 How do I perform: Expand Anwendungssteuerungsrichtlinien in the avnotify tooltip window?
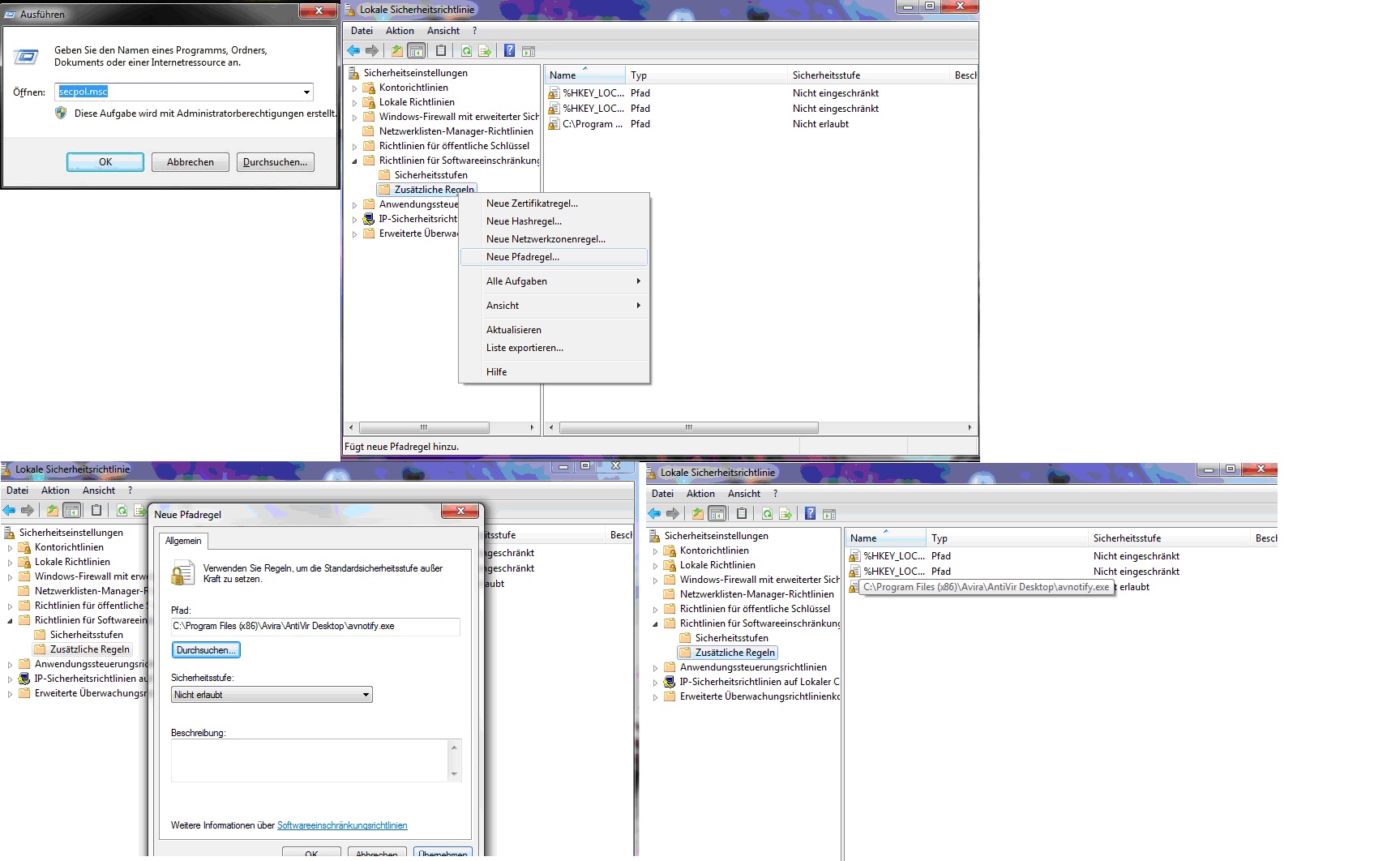655,667
